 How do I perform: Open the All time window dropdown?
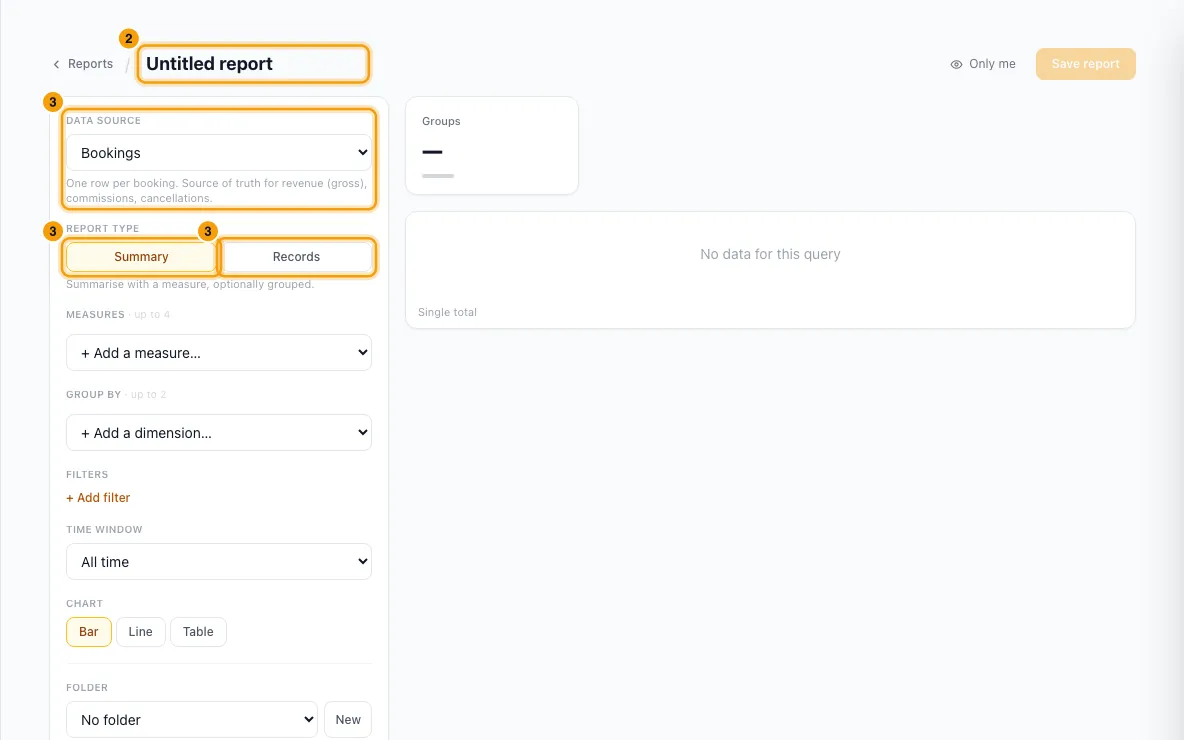(219, 562)
